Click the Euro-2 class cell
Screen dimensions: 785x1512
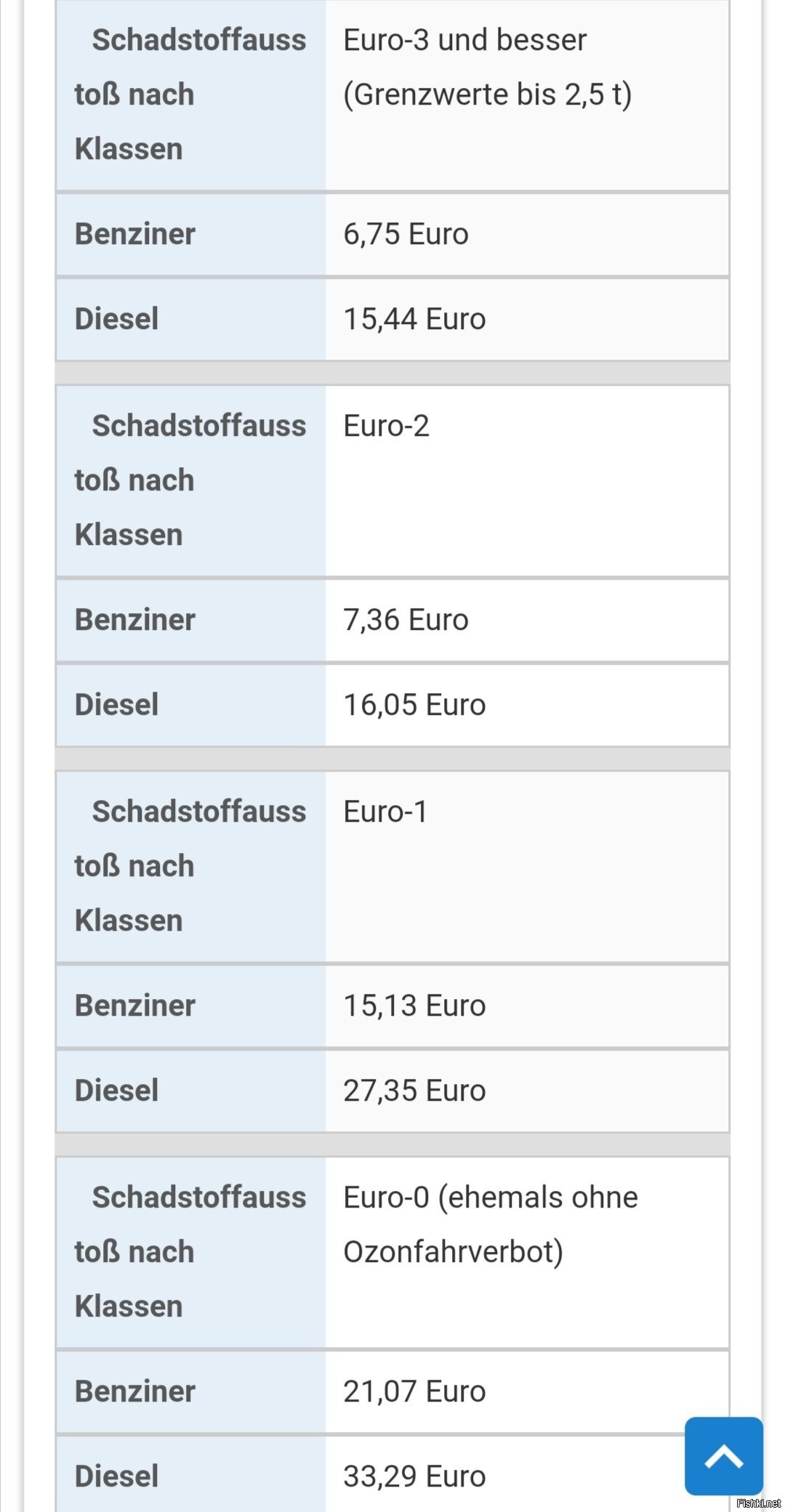coord(386,426)
